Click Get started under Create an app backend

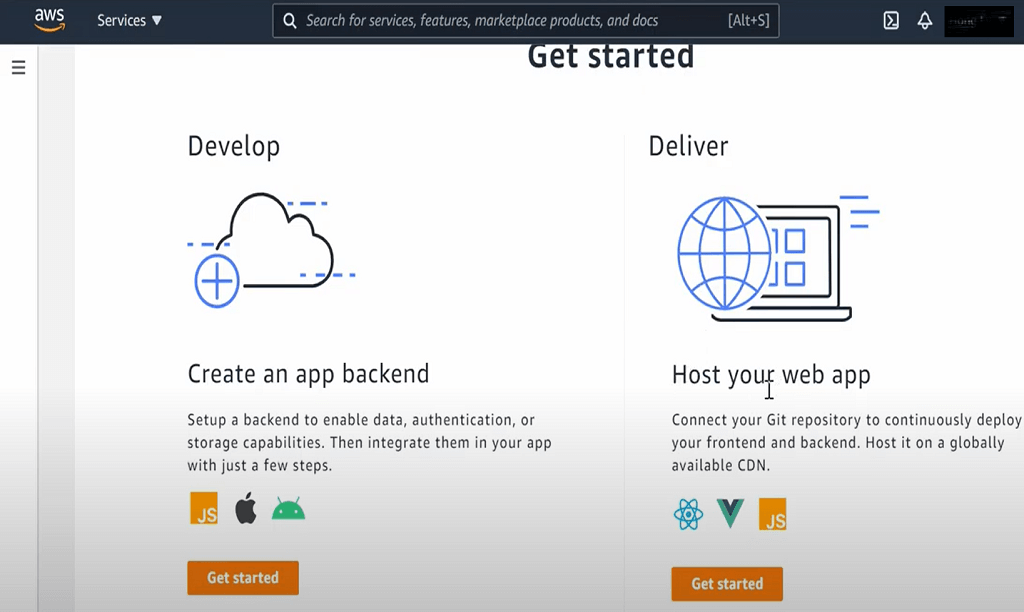[x=243, y=578]
